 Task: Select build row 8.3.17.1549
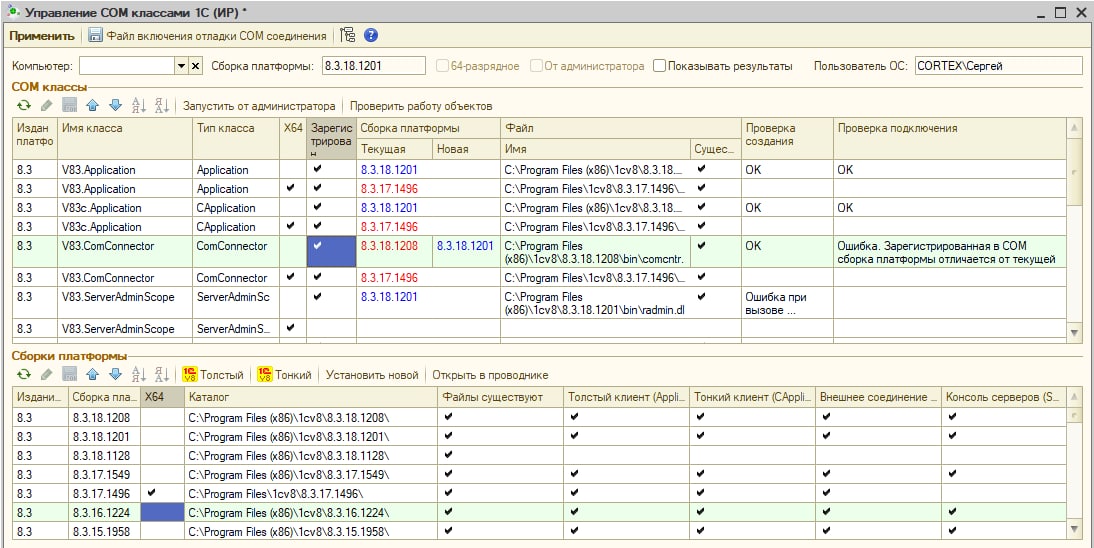[x=540, y=474]
